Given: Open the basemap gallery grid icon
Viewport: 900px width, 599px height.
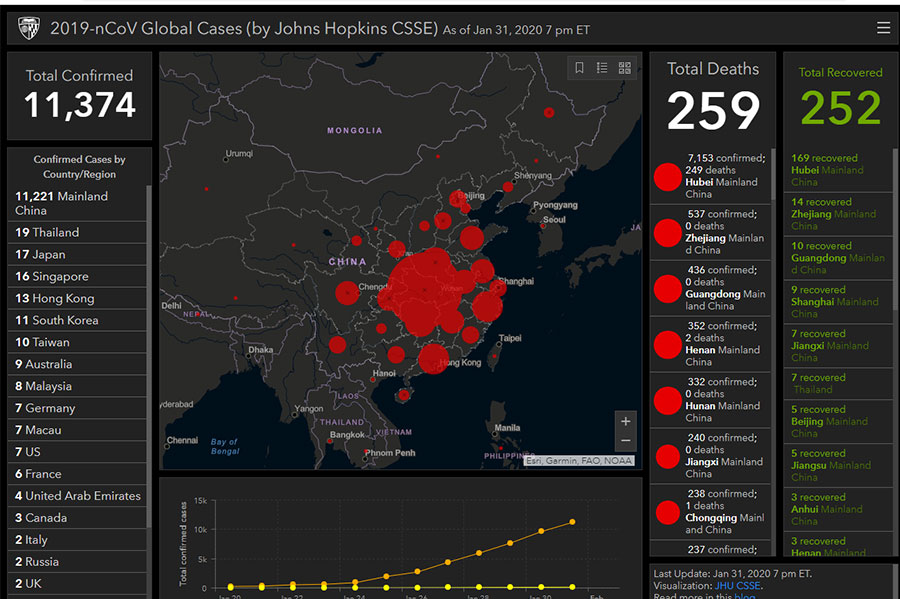Looking at the screenshot, I should [x=624, y=68].
